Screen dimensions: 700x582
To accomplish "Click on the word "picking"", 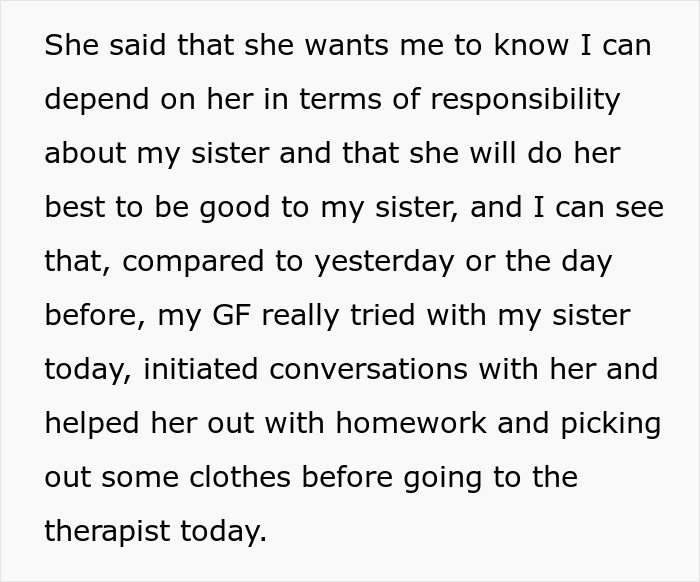I will point(611,424).
